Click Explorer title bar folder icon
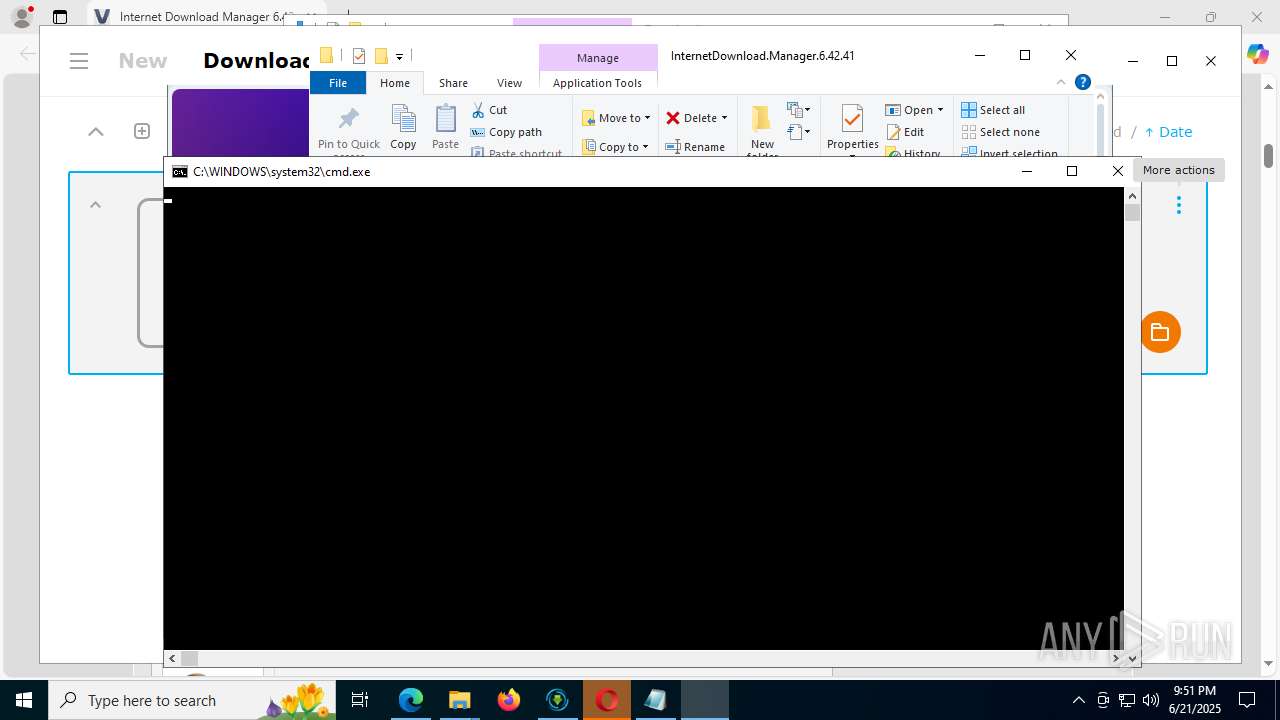 point(326,55)
